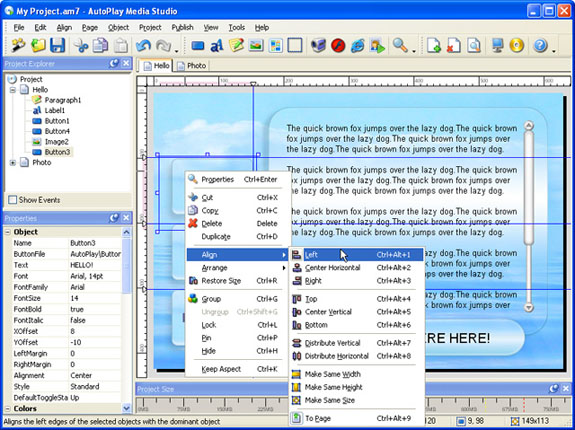This screenshot has width=575, height=430.
Task: Insert a Flash object from toolbar
Action: coord(338,46)
